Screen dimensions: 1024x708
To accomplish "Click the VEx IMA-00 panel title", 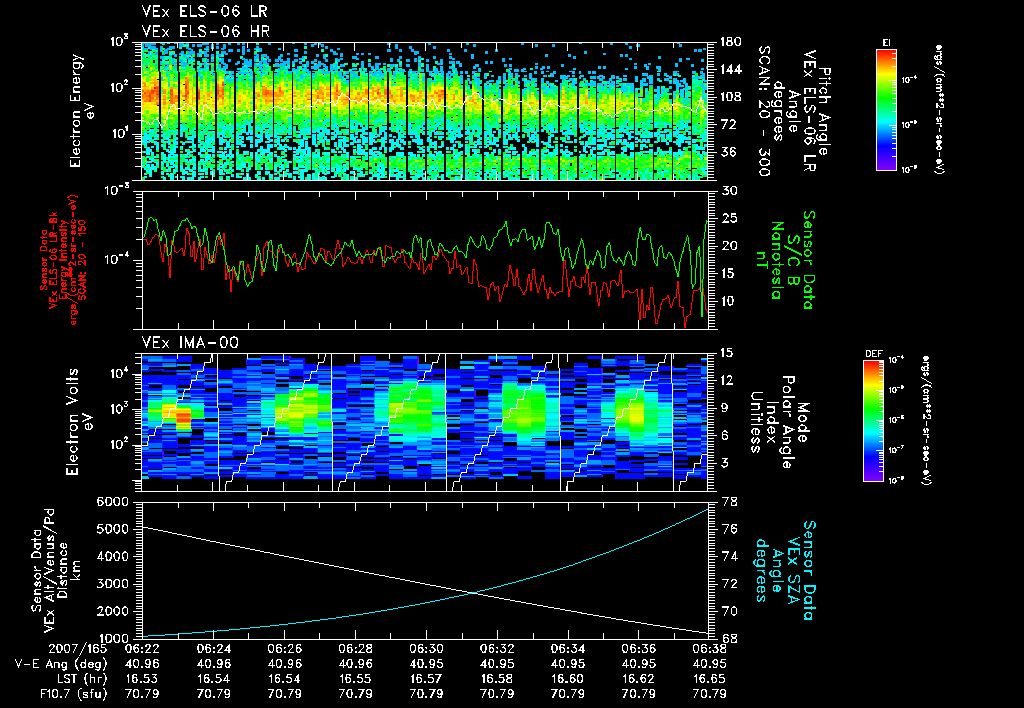I will [x=190, y=342].
